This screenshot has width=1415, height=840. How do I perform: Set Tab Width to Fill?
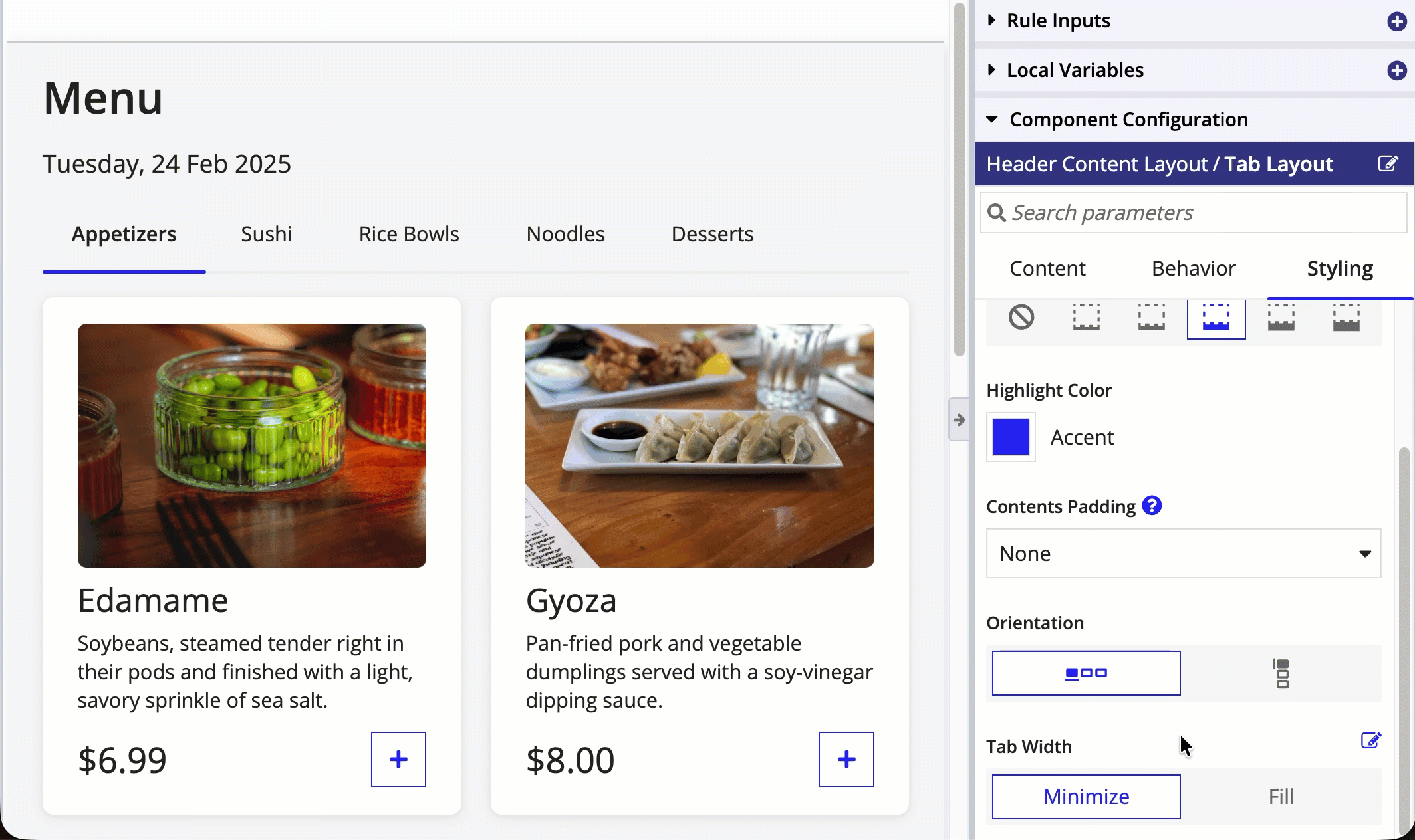(1281, 797)
